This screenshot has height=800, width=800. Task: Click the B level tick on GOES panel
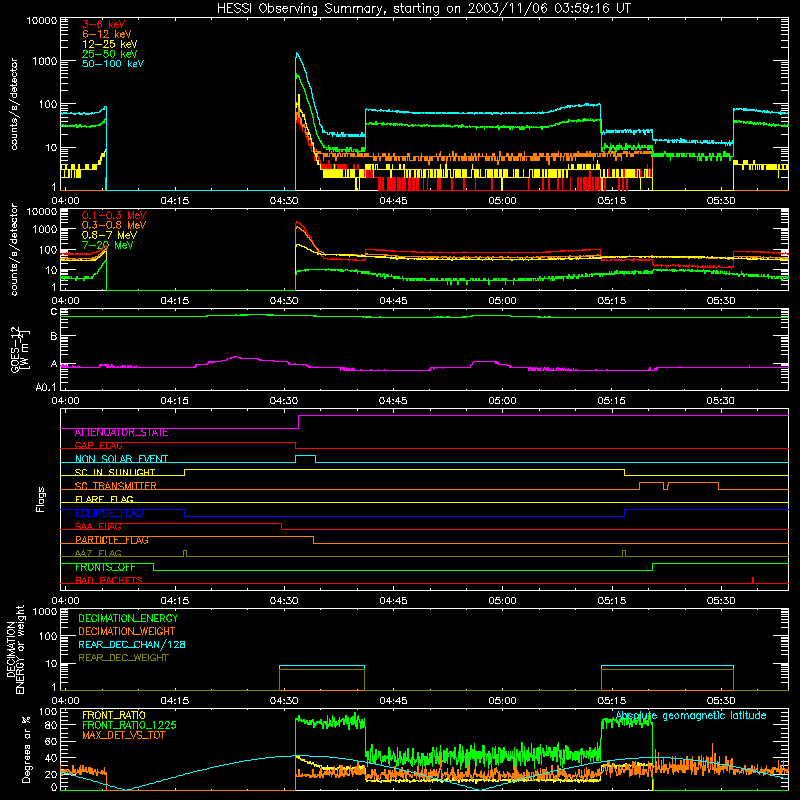[54, 336]
